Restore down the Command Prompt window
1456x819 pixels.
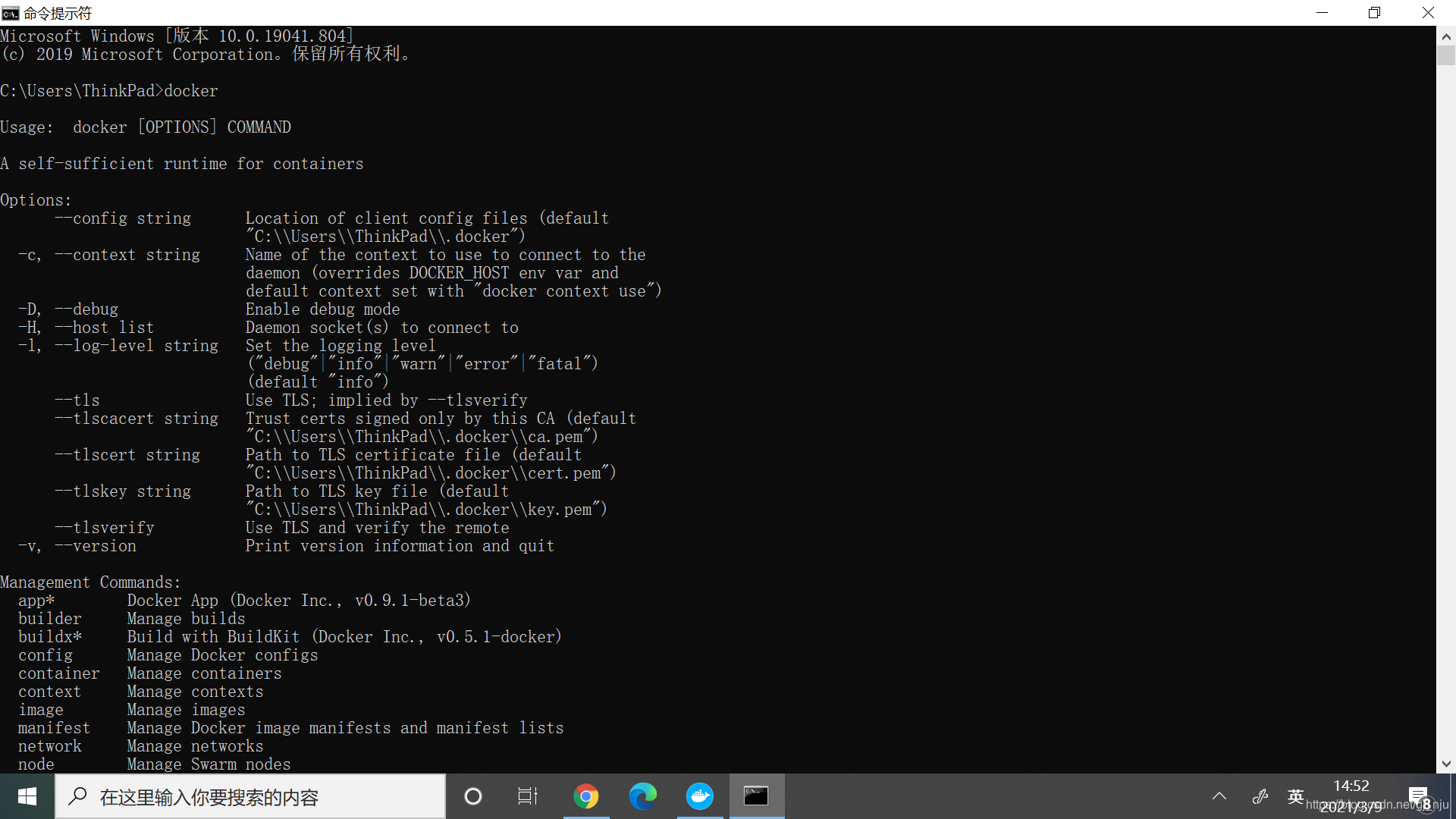pyautogui.click(x=1374, y=13)
